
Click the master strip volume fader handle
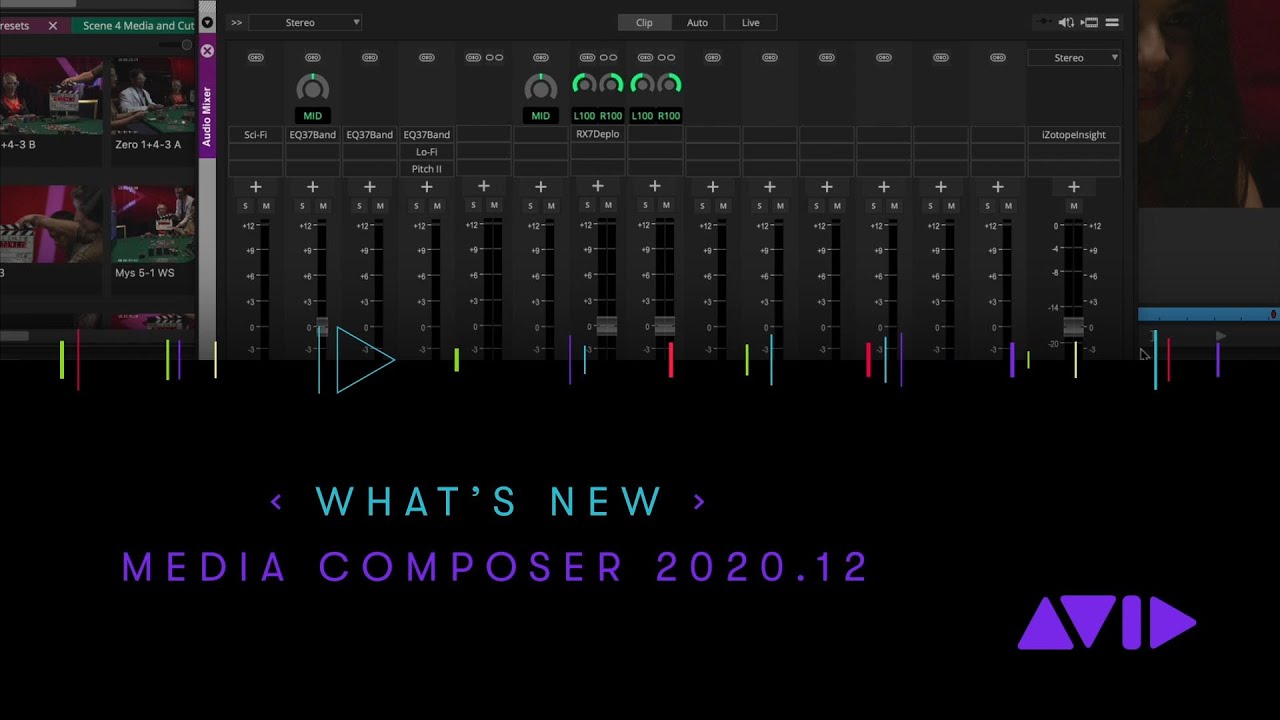click(x=1073, y=327)
